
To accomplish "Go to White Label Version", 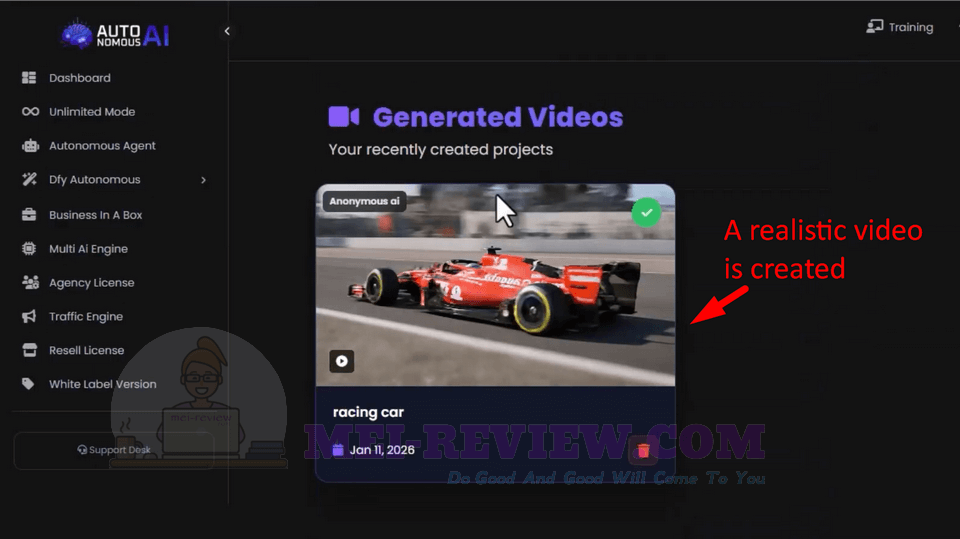I will (103, 384).
